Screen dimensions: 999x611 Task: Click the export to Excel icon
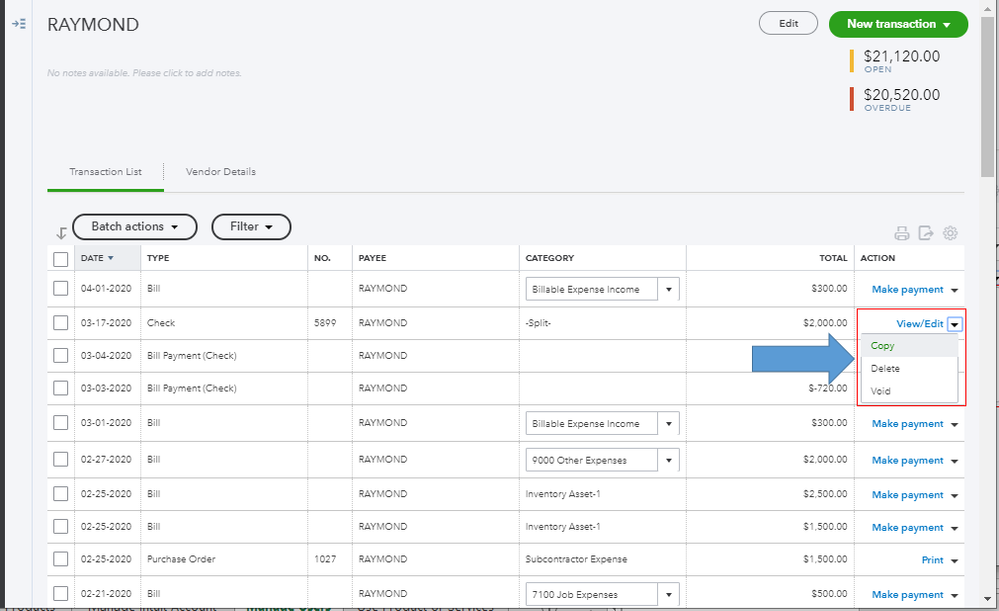[926, 234]
